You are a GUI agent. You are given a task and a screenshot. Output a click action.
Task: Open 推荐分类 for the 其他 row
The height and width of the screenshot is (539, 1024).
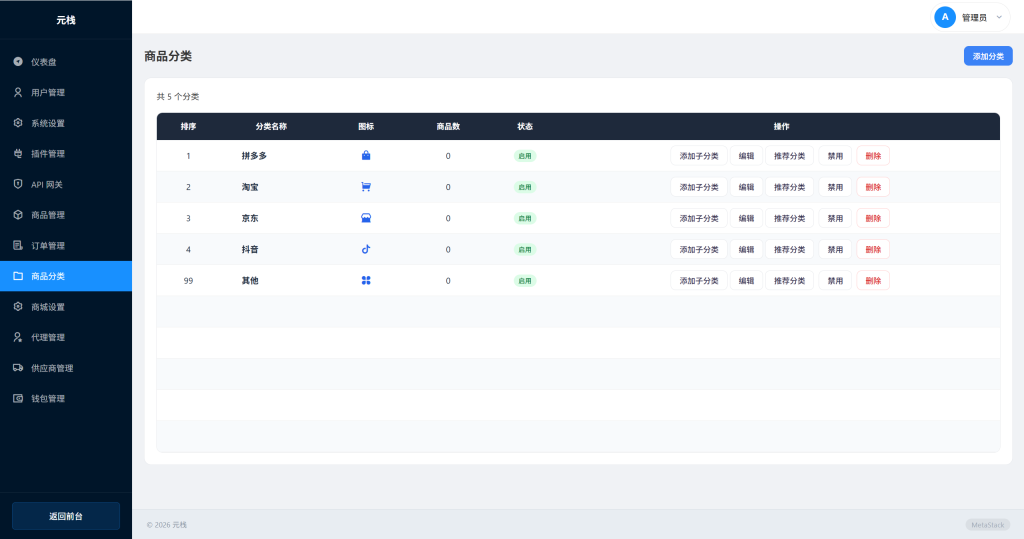tap(789, 281)
